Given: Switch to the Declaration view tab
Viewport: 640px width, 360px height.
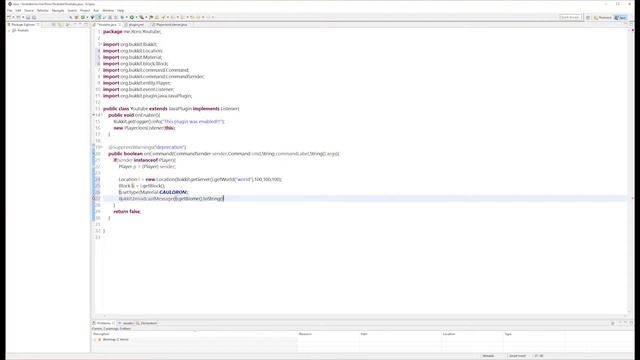Looking at the screenshot, I should click(x=148, y=323).
